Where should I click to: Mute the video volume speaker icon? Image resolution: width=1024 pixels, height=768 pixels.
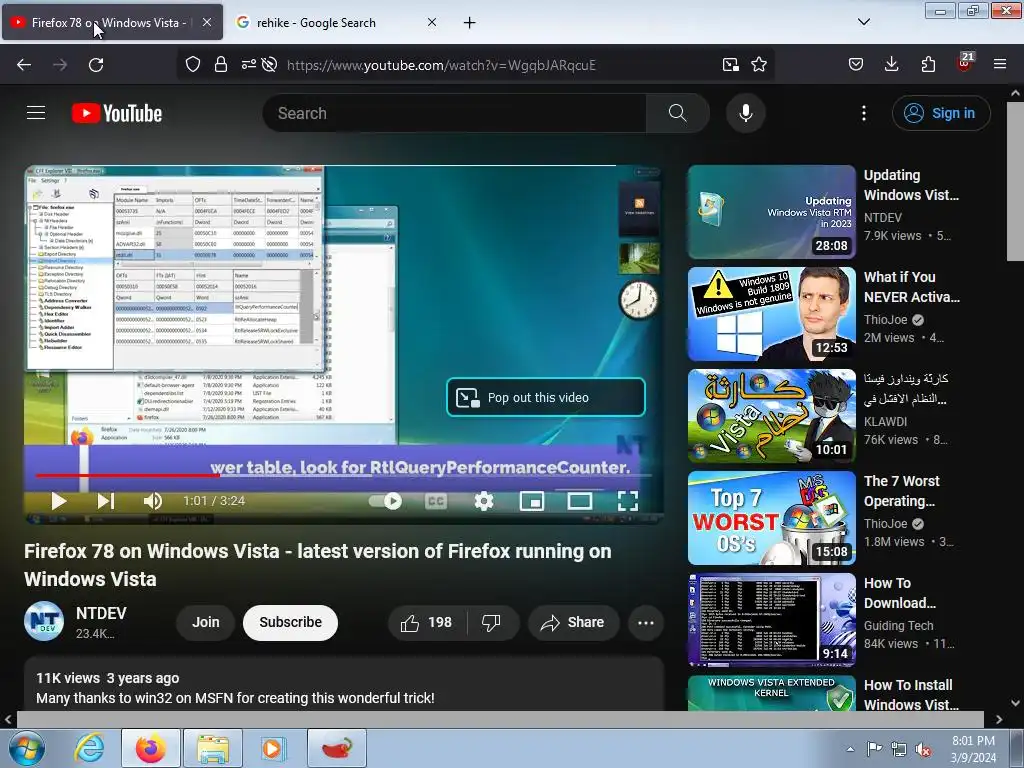point(152,501)
